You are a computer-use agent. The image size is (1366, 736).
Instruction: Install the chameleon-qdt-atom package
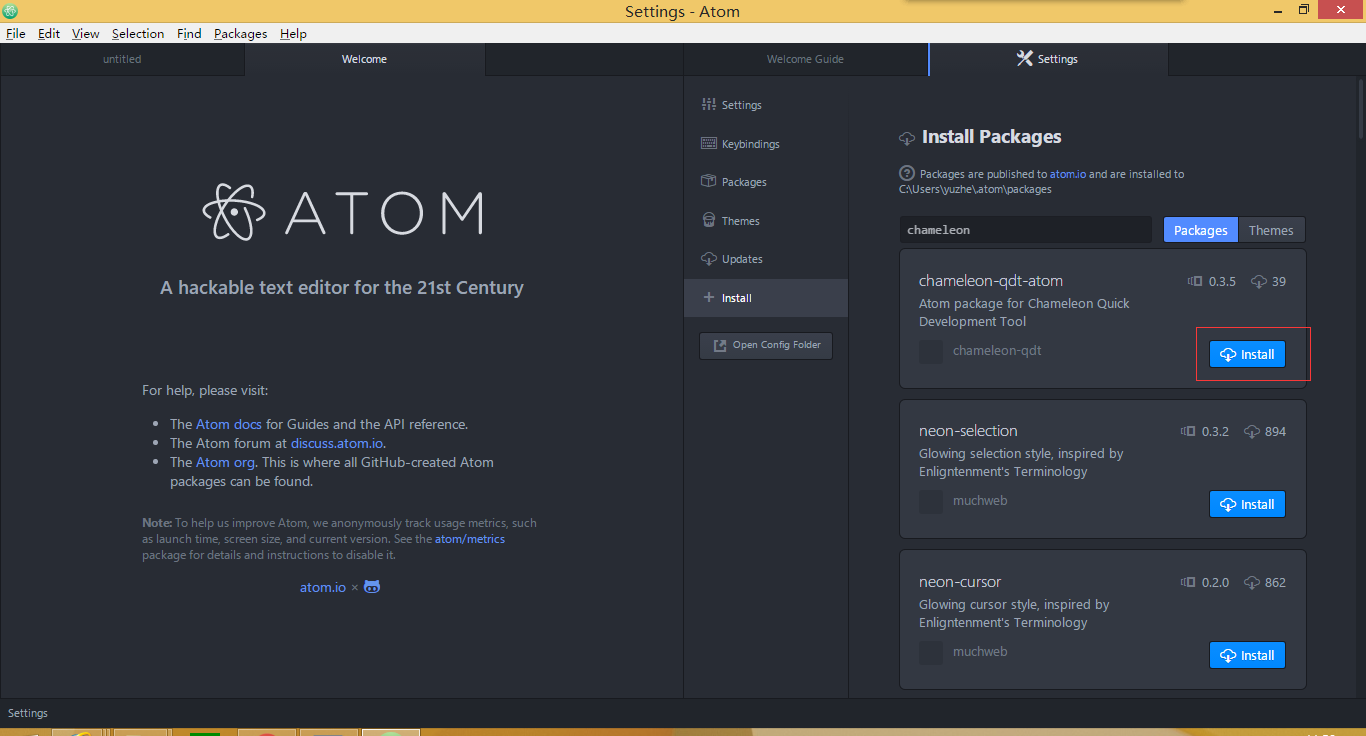(1247, 354)
